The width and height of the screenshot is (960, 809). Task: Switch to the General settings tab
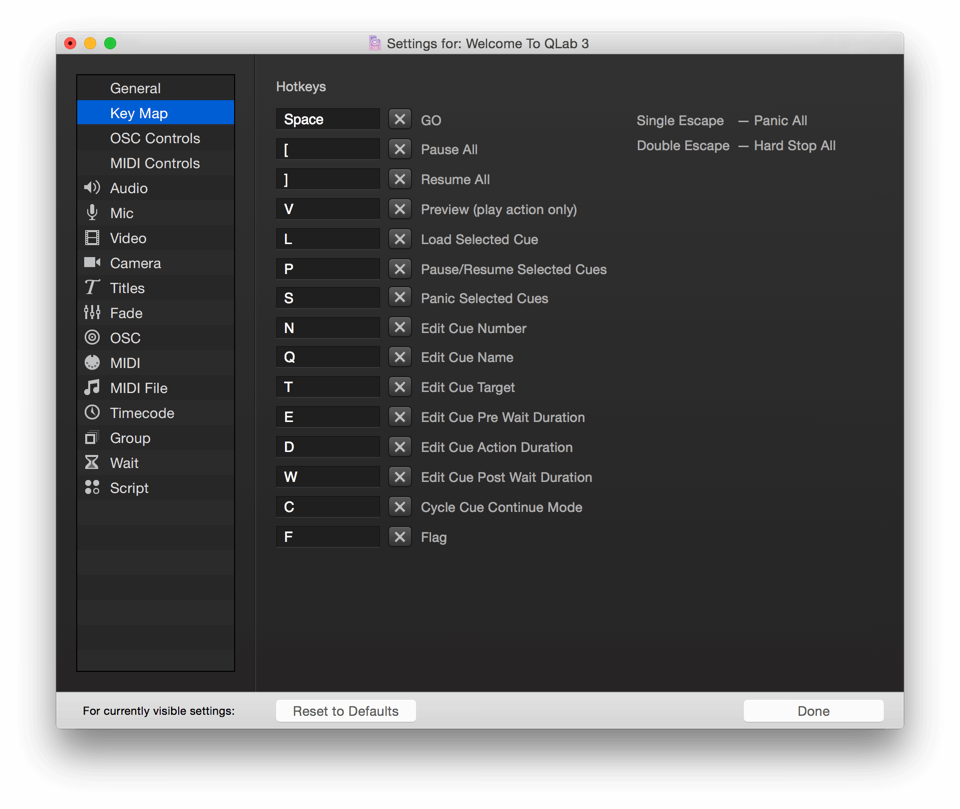[x=135, y=88]
